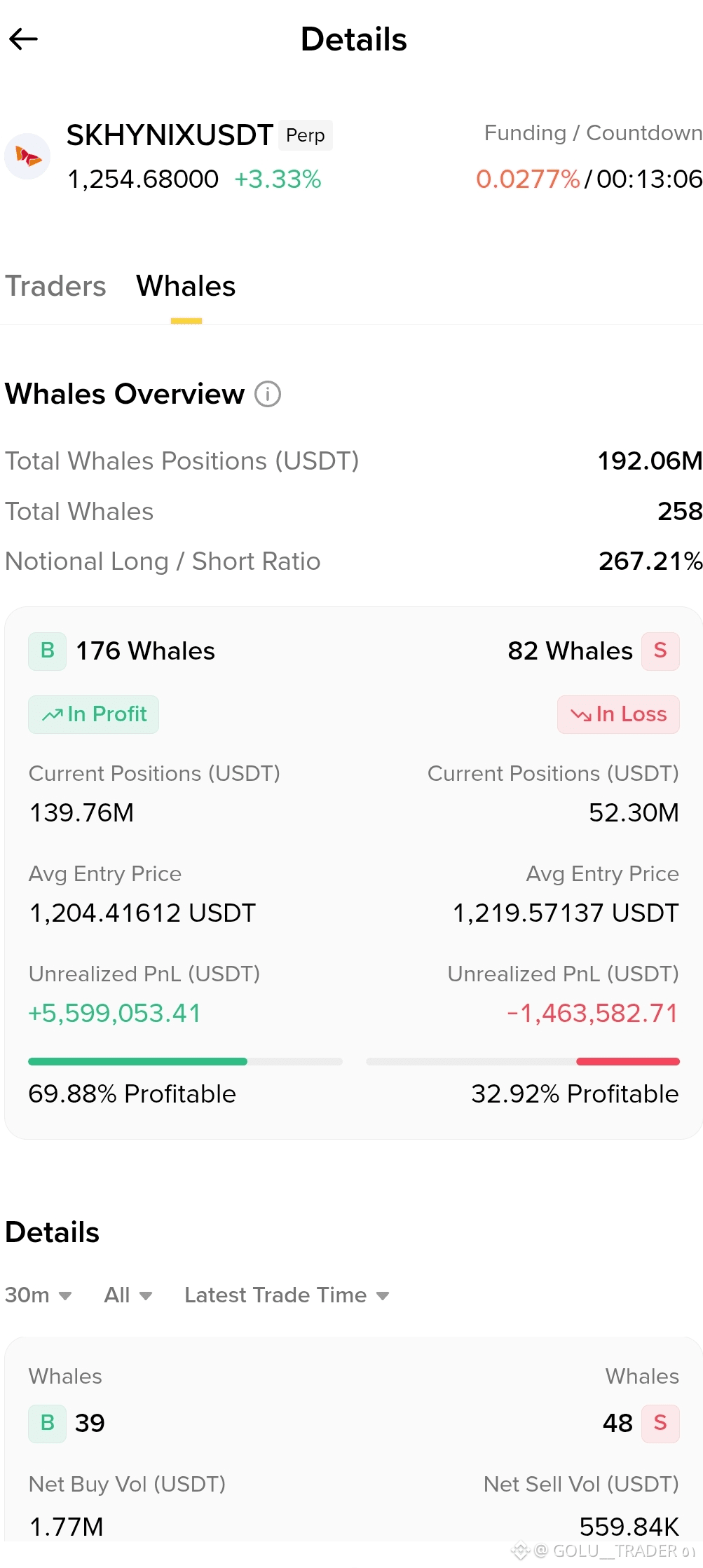Expand the All filter dropdown

[x=128, y=1295]
